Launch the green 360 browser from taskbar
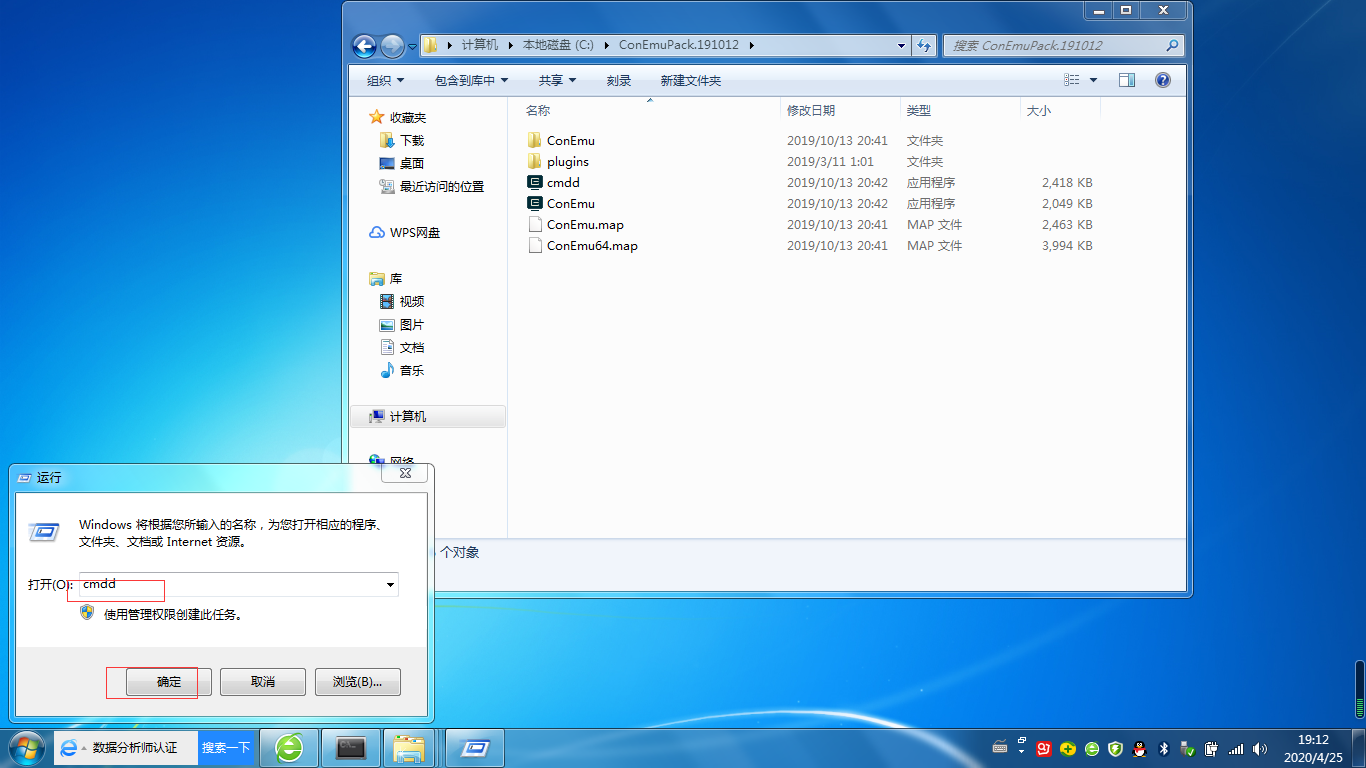Viewport: 1366px width, 768px height. [290, 748]
